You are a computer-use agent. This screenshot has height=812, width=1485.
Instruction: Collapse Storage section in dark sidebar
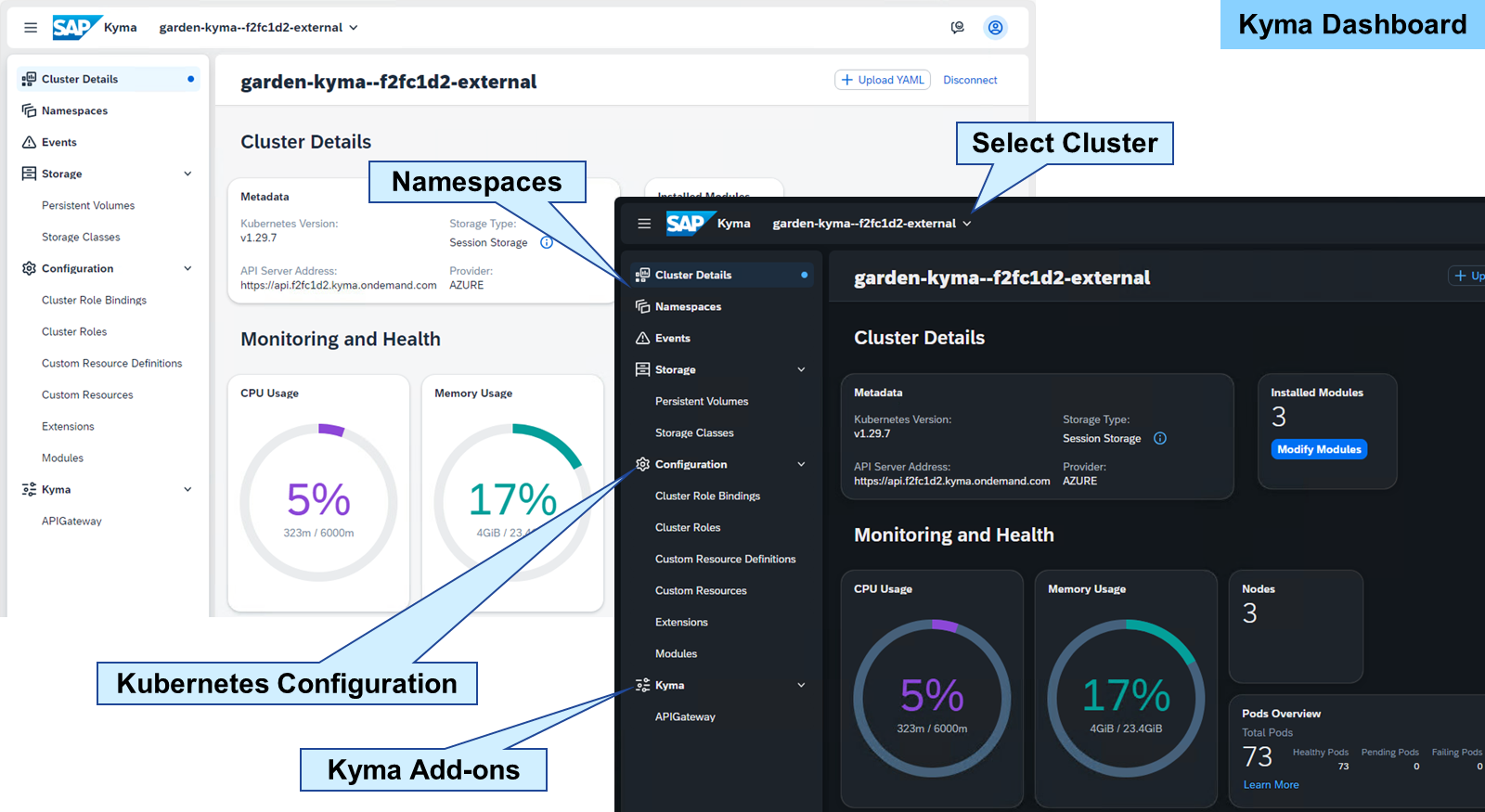pyautogui.click(x=801, y=369)
